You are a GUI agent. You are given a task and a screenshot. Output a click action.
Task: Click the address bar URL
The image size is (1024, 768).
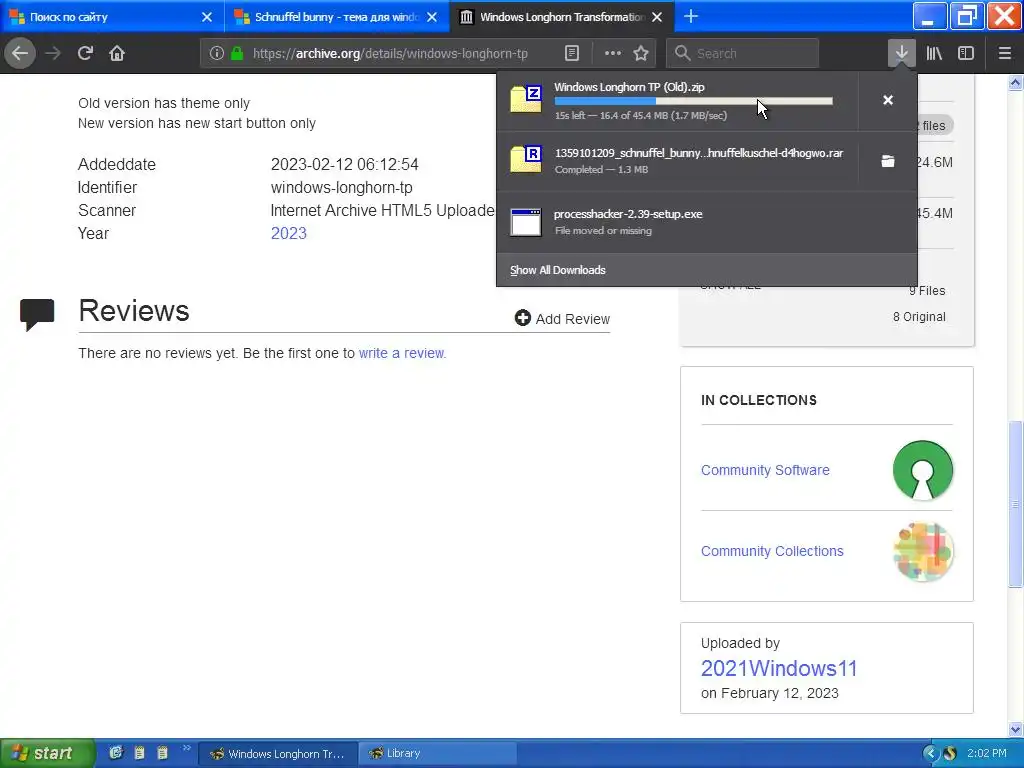391,54
